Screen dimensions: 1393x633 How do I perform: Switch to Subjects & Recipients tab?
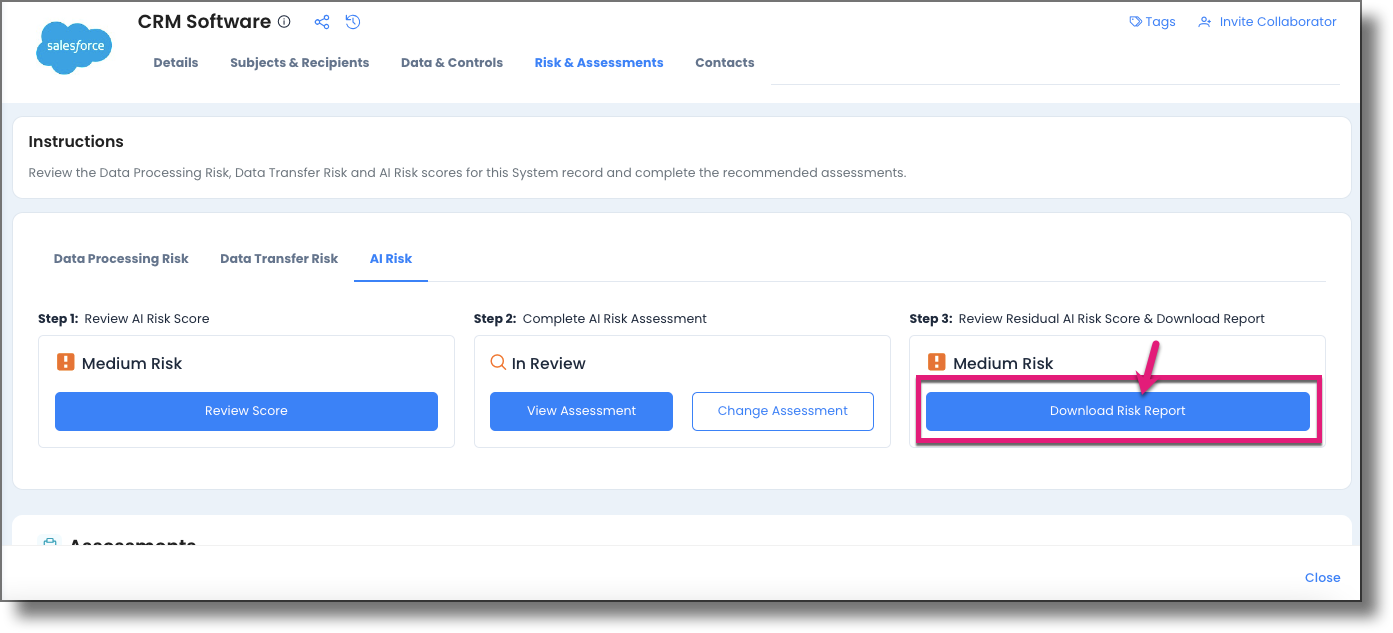[300, 62]
